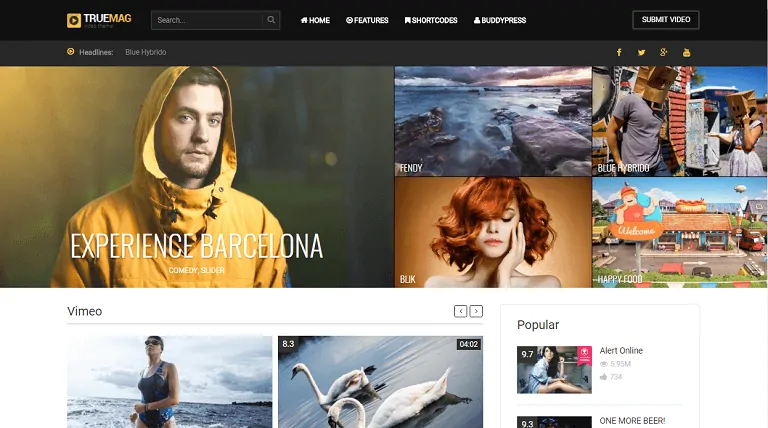768x428 pixels.
Task: Open the BuddyPress menu item
Action: [500, 20]
